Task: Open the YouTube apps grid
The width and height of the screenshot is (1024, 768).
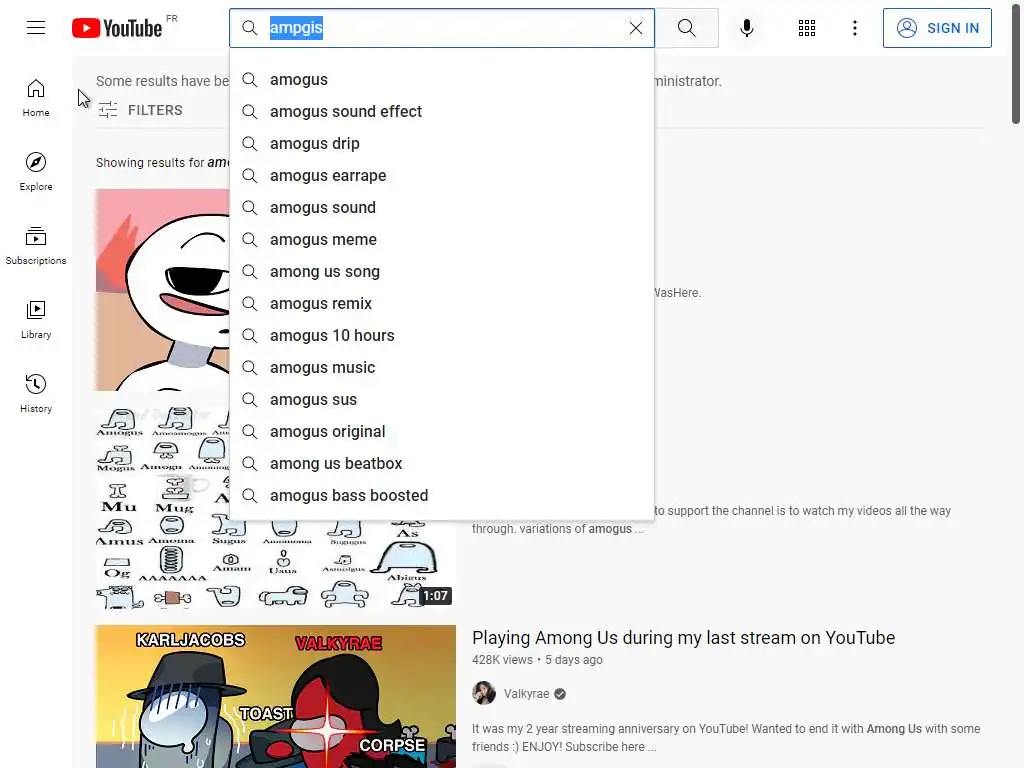Action: click(x=807, y=28)
